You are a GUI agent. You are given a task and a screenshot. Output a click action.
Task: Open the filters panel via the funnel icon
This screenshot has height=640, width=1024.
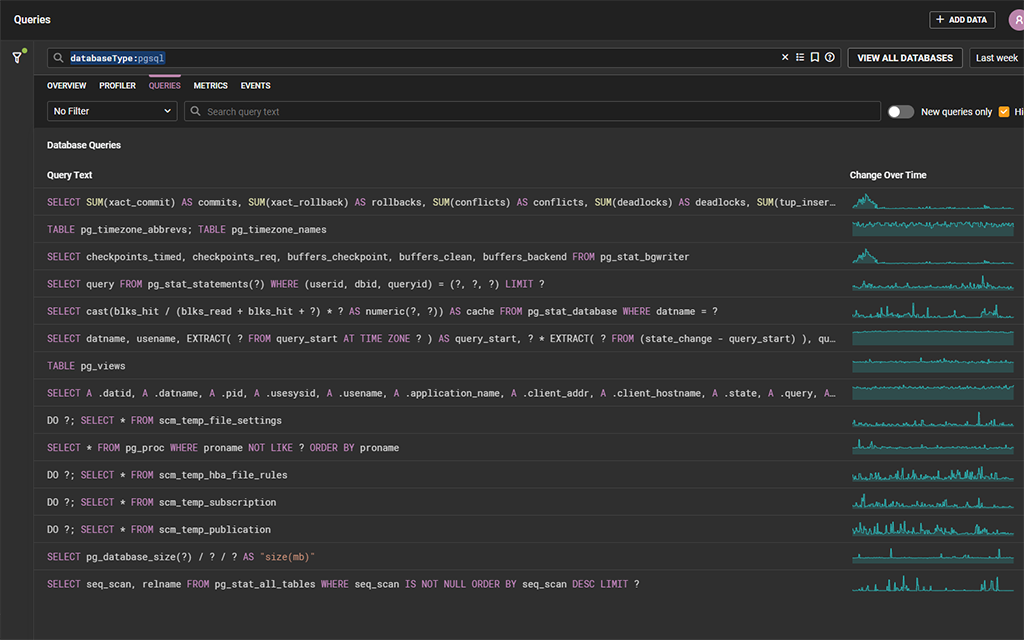(x=18, y=57)
